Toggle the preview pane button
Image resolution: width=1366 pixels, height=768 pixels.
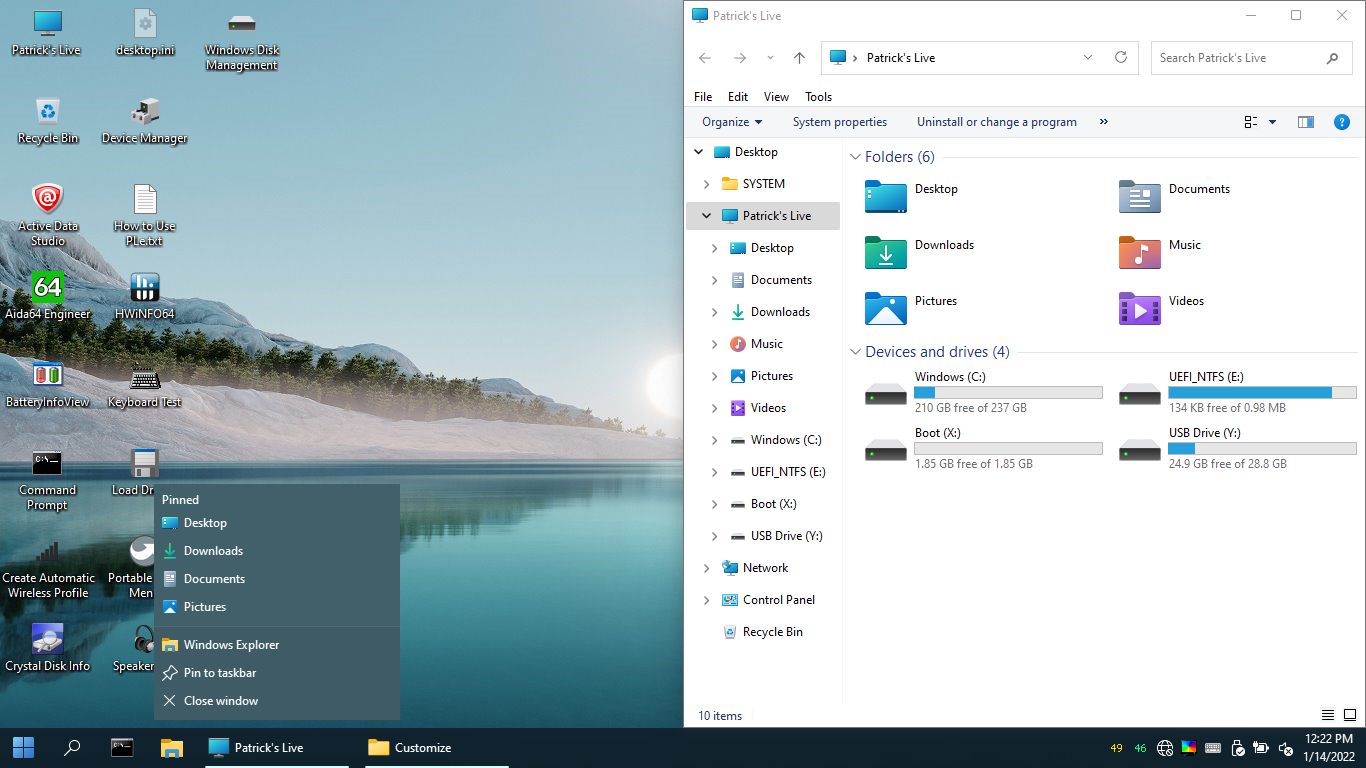pyautogui.click(x=1305, y=122)
